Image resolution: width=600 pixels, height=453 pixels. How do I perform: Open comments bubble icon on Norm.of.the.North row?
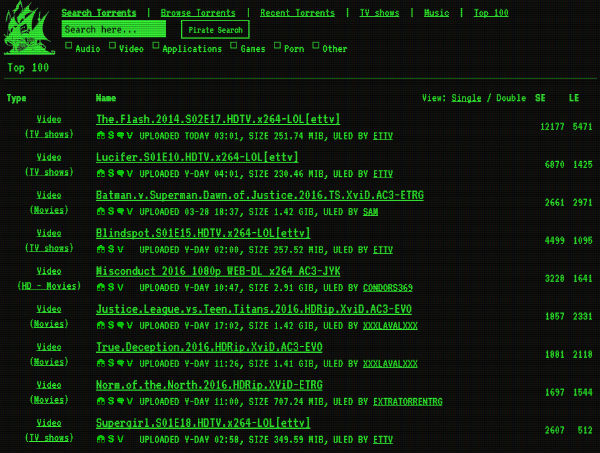[121, 401]
